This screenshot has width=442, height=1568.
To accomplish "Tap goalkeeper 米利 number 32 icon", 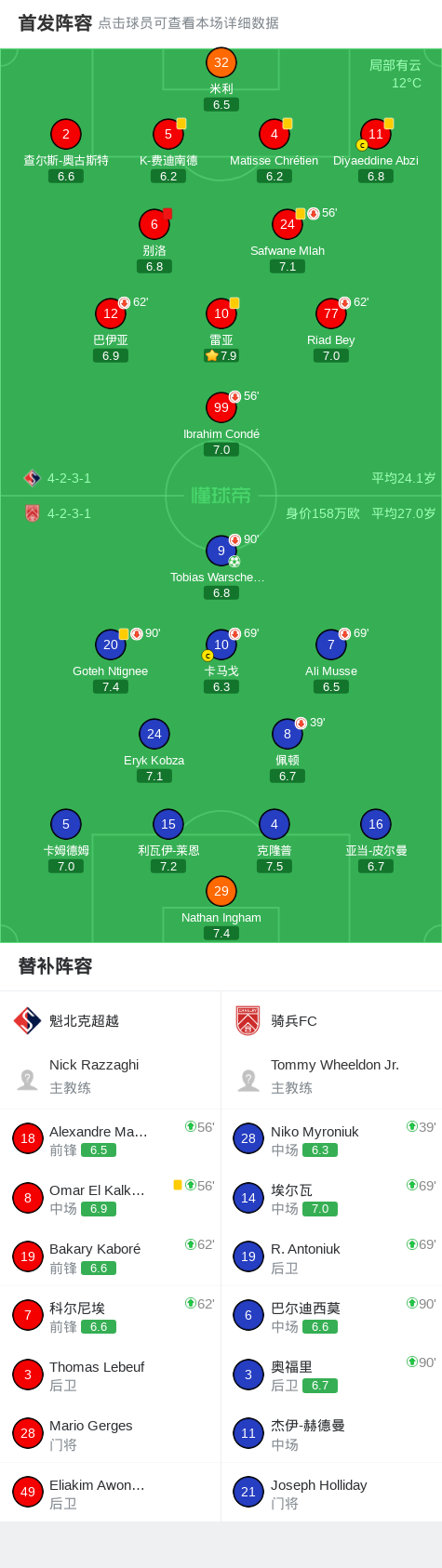I will coord(221,63).
